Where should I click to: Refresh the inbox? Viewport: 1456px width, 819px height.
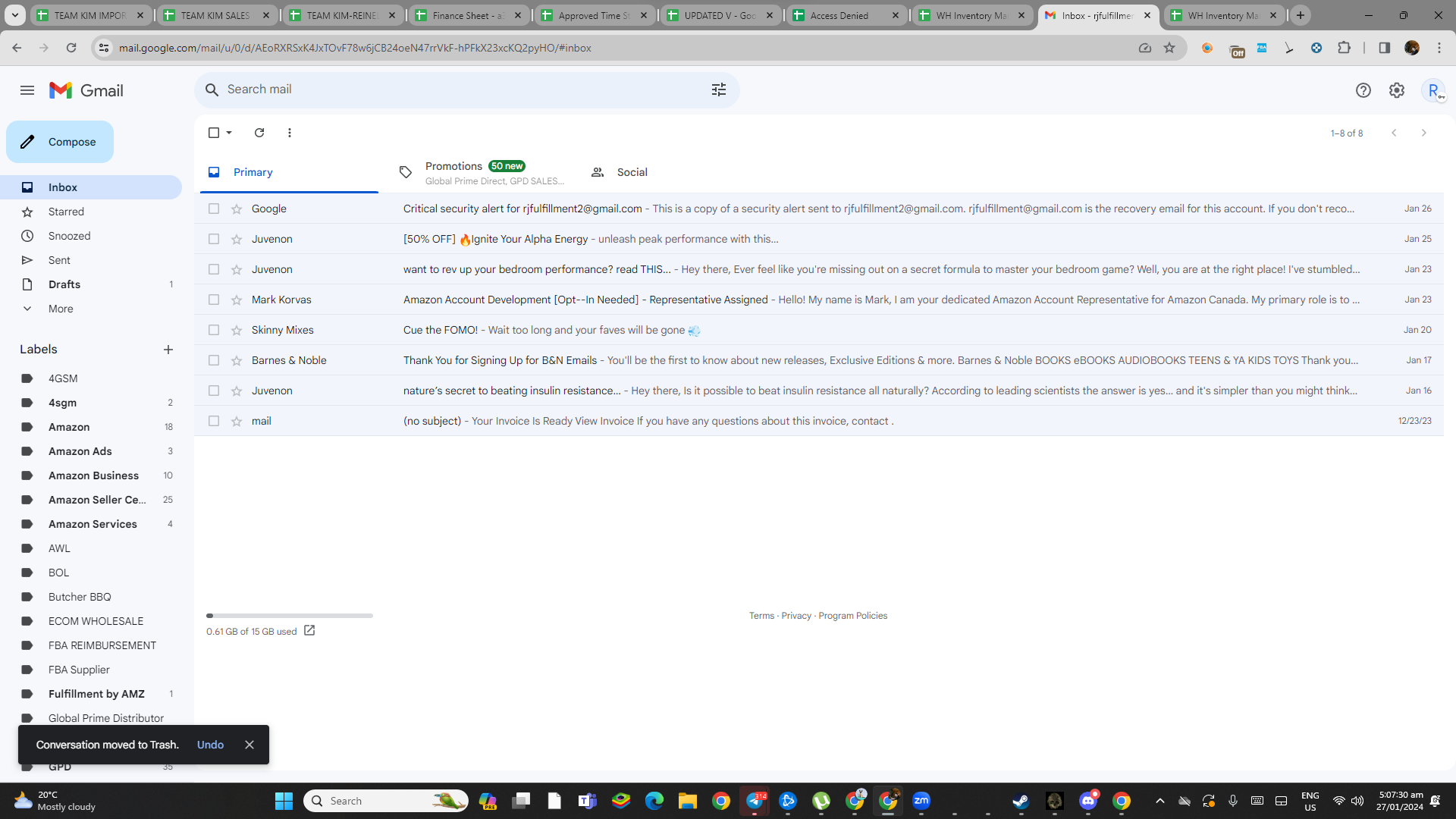click(259, 133)
